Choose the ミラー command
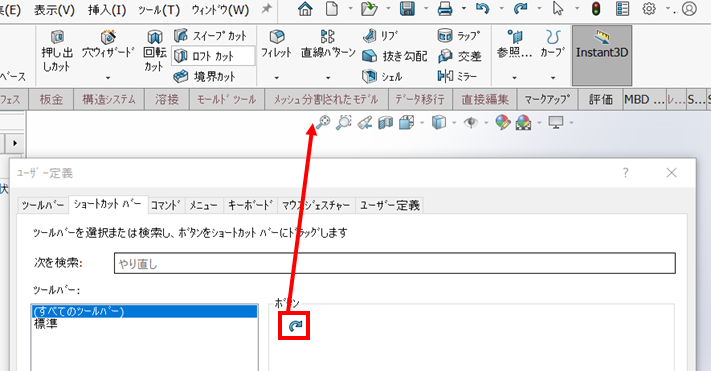 point(458,76)
